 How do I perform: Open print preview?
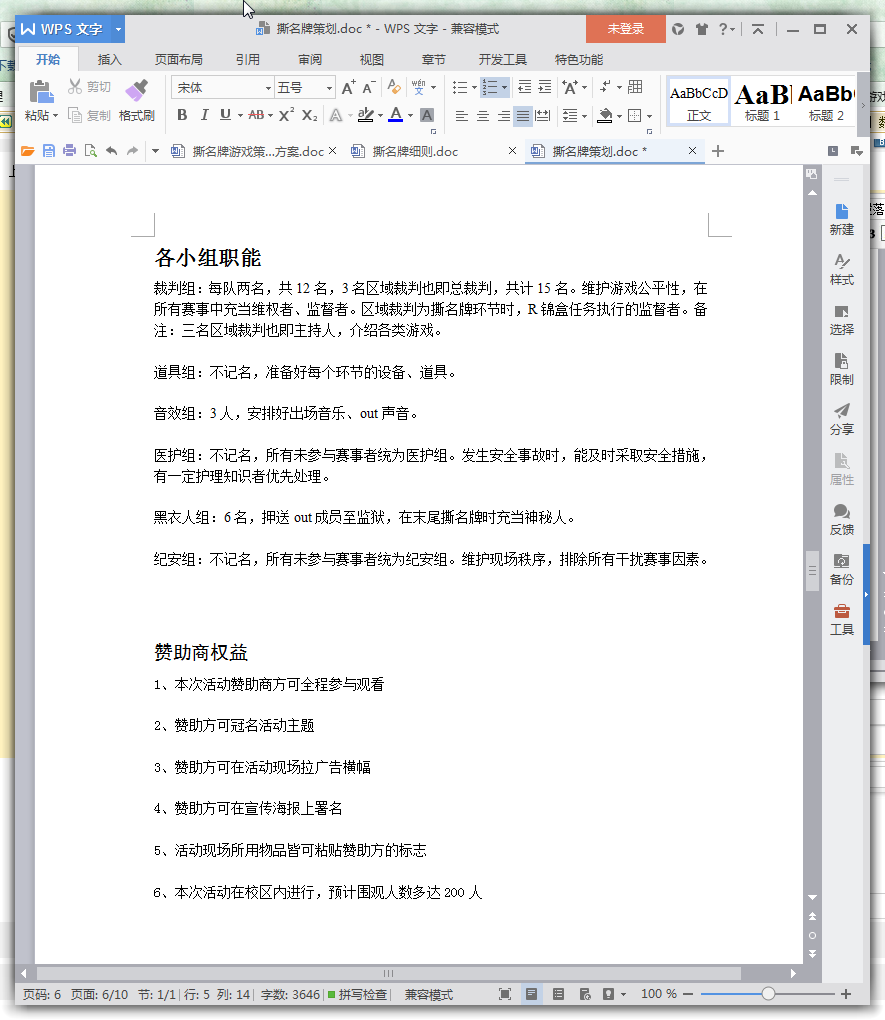point(90,151)
